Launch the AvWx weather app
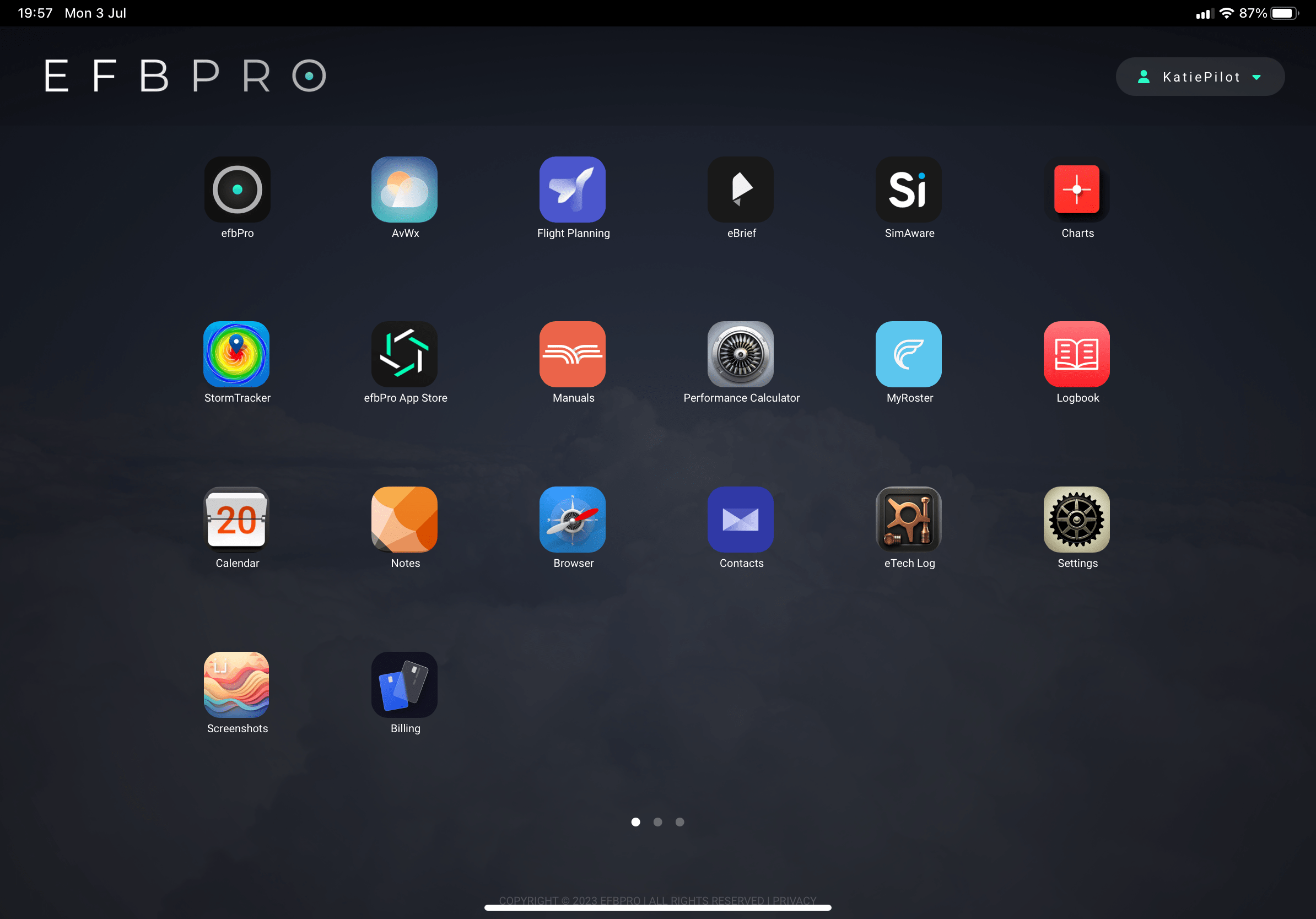 pyautogui.click(x=404, y=189)
